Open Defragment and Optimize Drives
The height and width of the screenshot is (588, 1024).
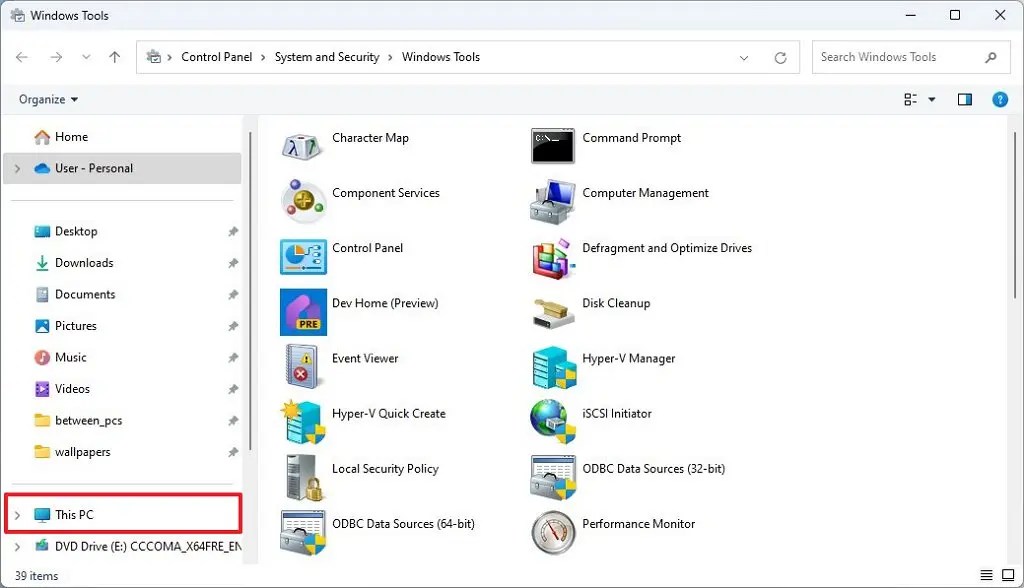point(667,248)
